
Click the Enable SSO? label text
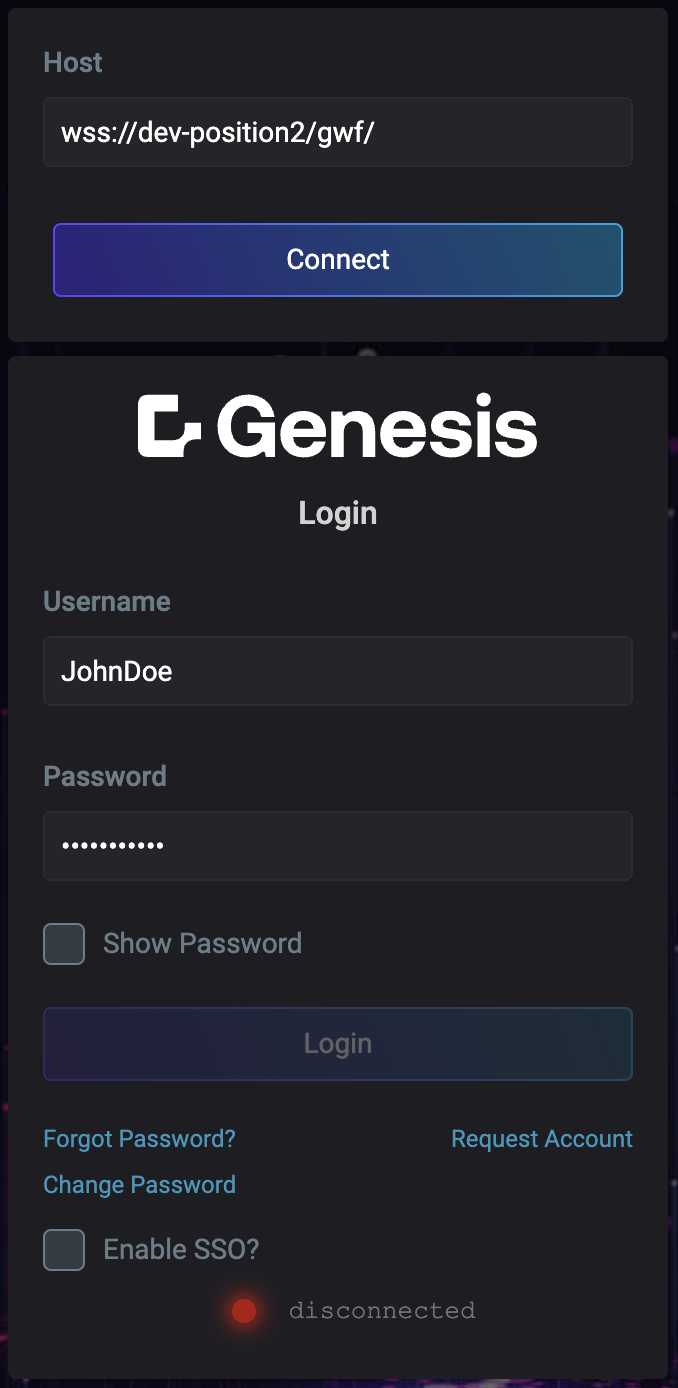(181, 1250)
